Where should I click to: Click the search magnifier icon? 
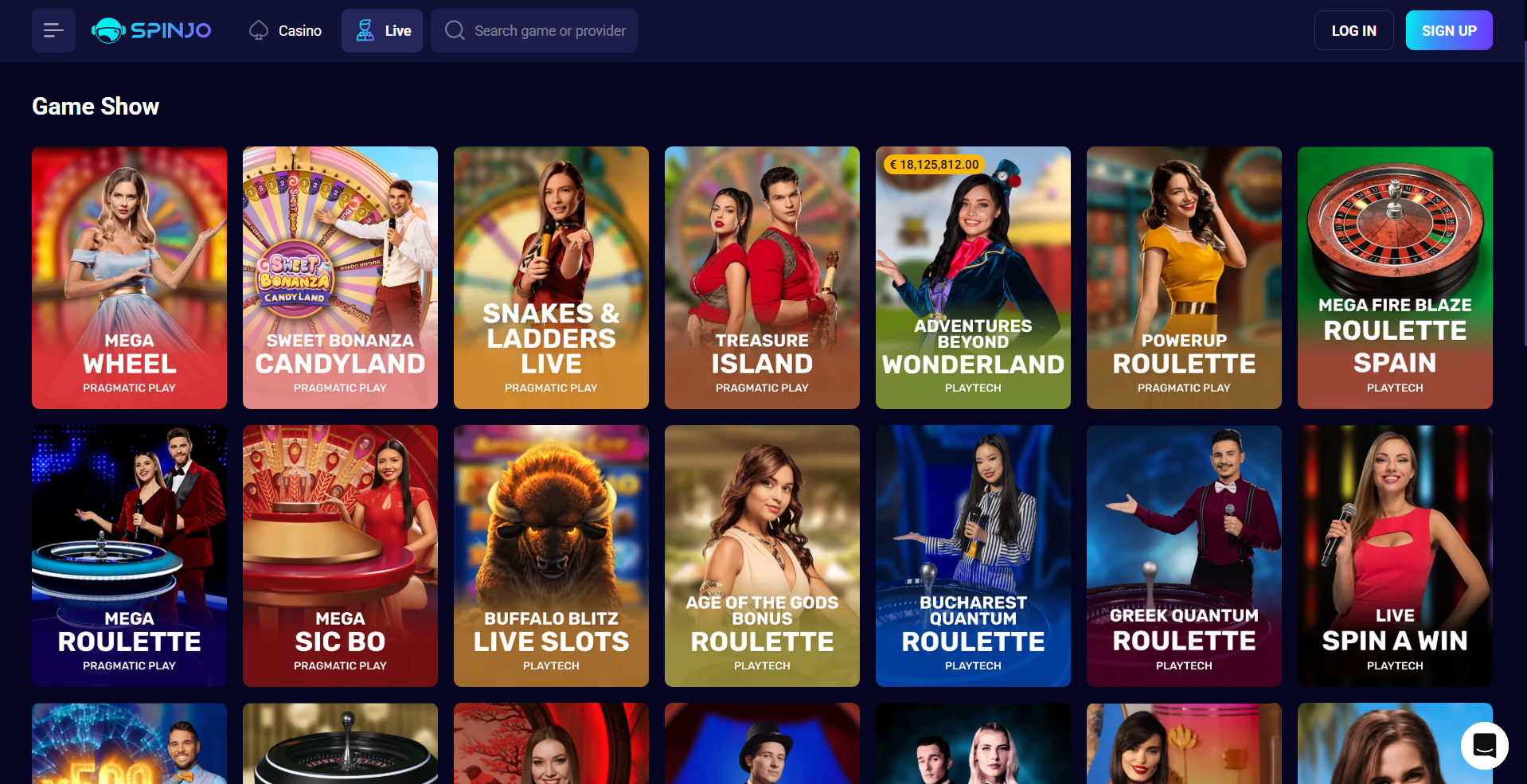click(x=455, y=31)
